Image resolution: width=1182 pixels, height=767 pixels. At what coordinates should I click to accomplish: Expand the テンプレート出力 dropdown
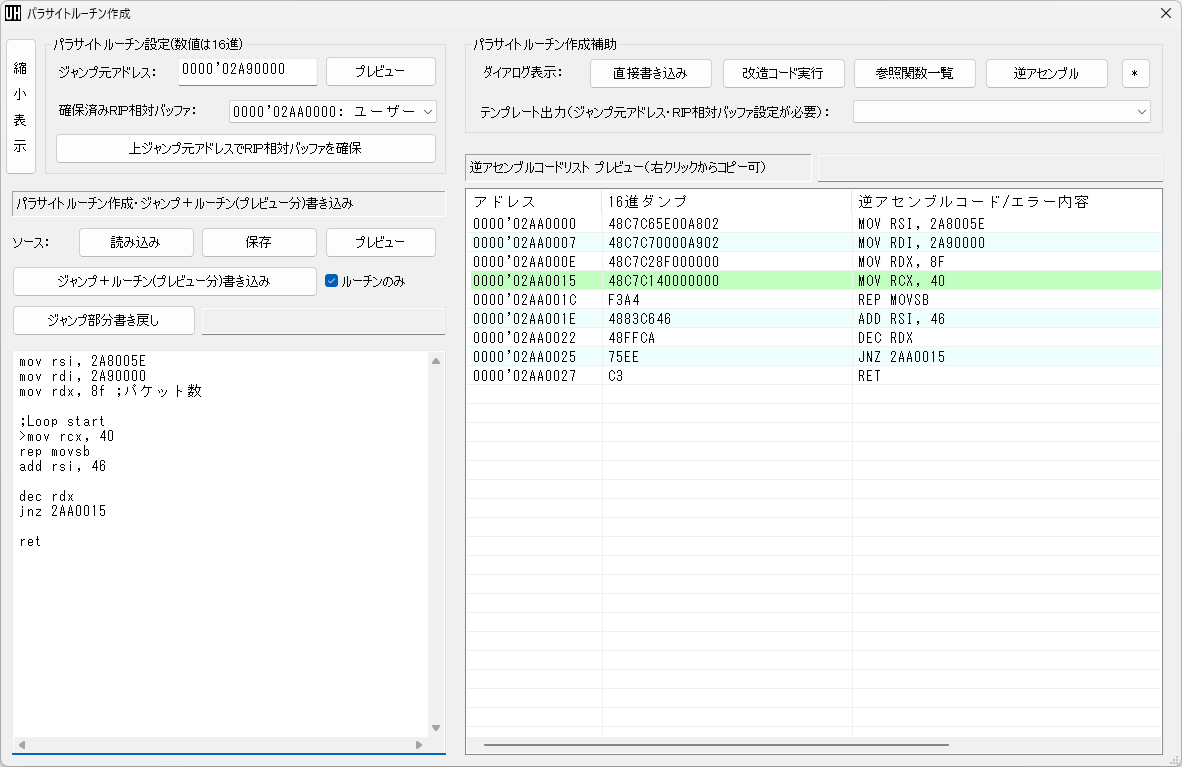pos(1001,112)
